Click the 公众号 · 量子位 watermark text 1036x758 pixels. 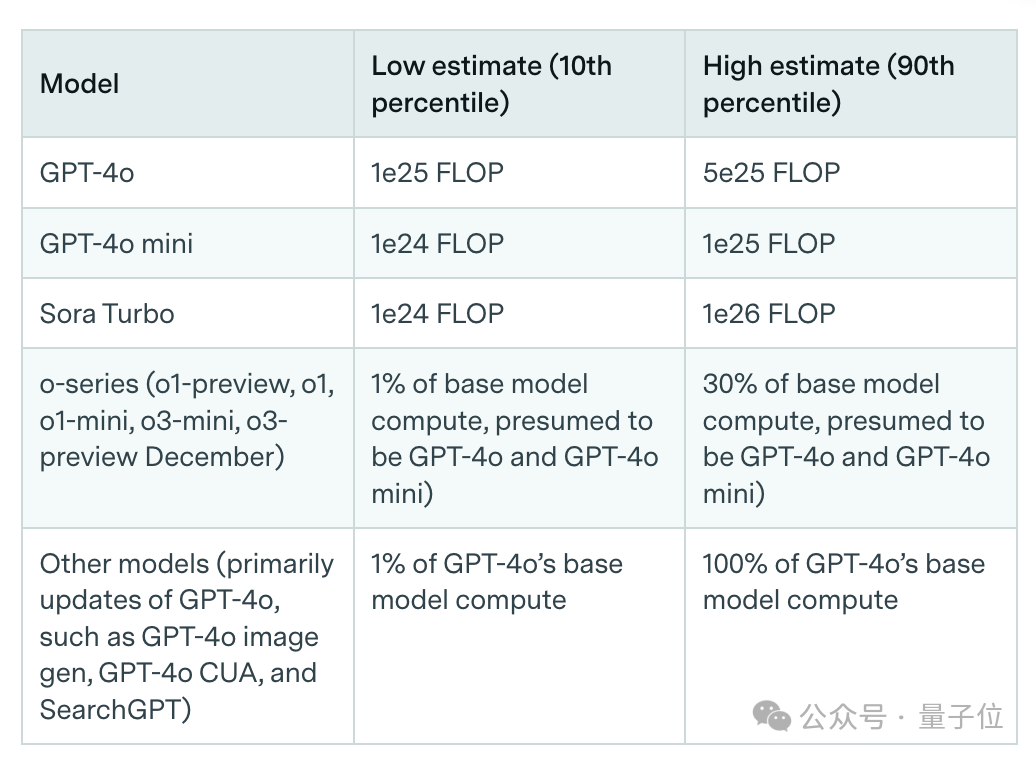pos(901,716)
